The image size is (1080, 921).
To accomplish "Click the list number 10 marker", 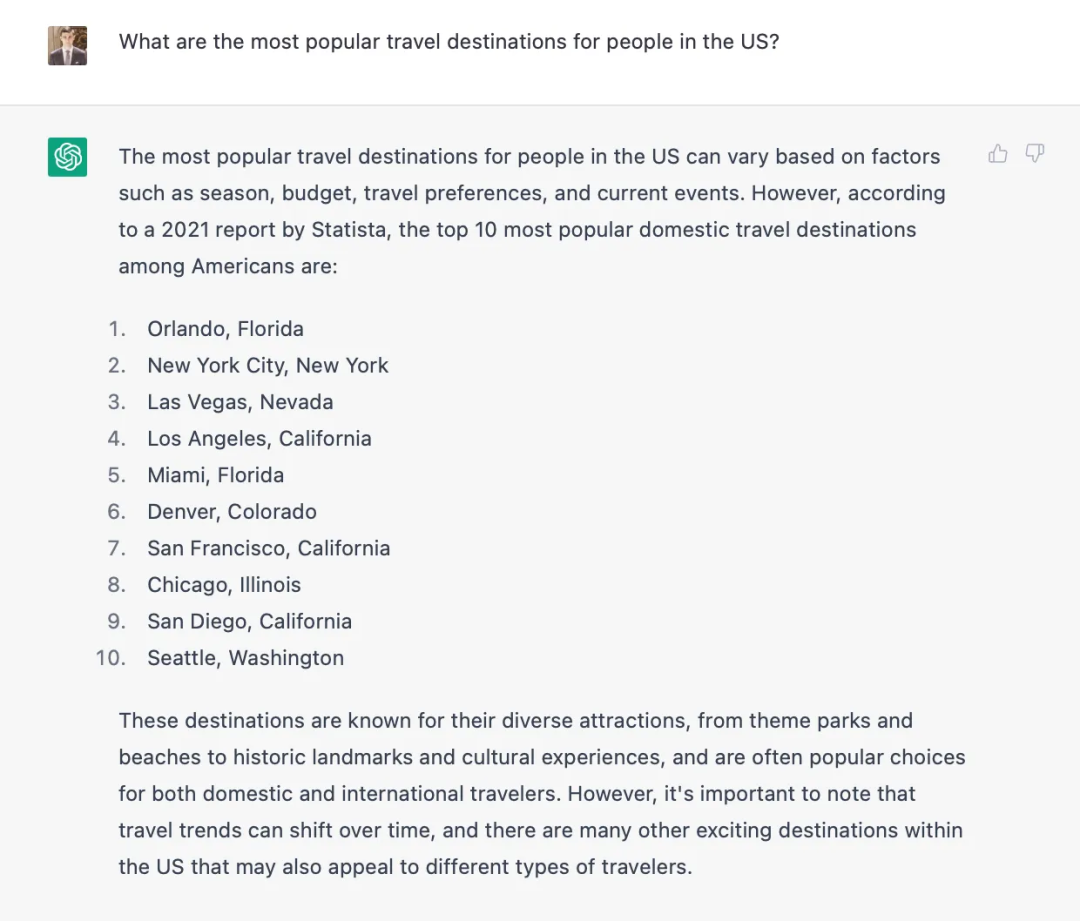I will (x=111, y=658).
